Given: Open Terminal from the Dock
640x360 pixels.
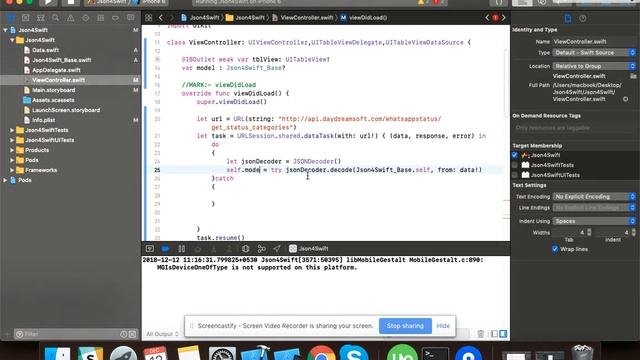Looking at the screenshot, I should click(436, 354).
